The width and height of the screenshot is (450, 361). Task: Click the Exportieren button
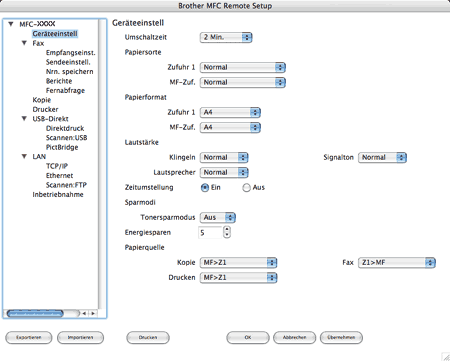(29, 337)
